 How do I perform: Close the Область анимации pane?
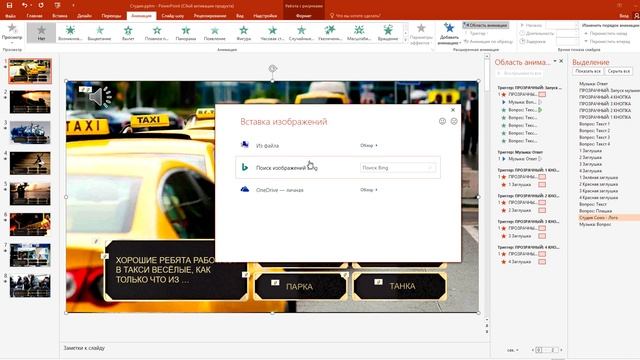[x=561, y=61]
